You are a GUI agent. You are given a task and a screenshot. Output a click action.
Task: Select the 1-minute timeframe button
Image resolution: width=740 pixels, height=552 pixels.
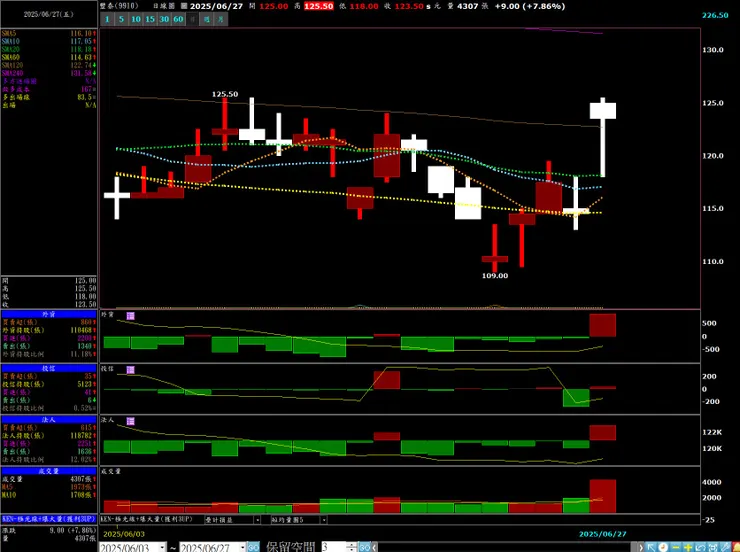click(107, 19)
